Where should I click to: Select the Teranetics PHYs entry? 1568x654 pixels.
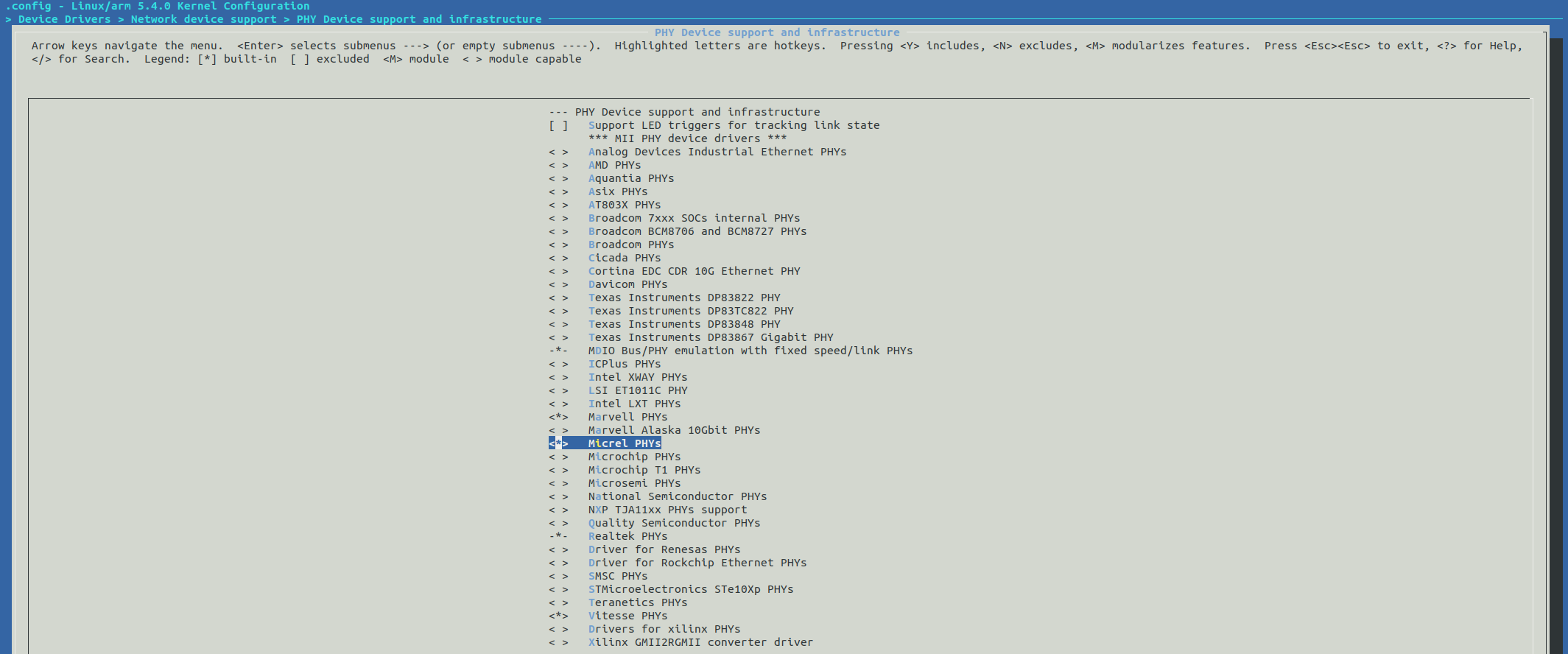(x=618, y=602)
